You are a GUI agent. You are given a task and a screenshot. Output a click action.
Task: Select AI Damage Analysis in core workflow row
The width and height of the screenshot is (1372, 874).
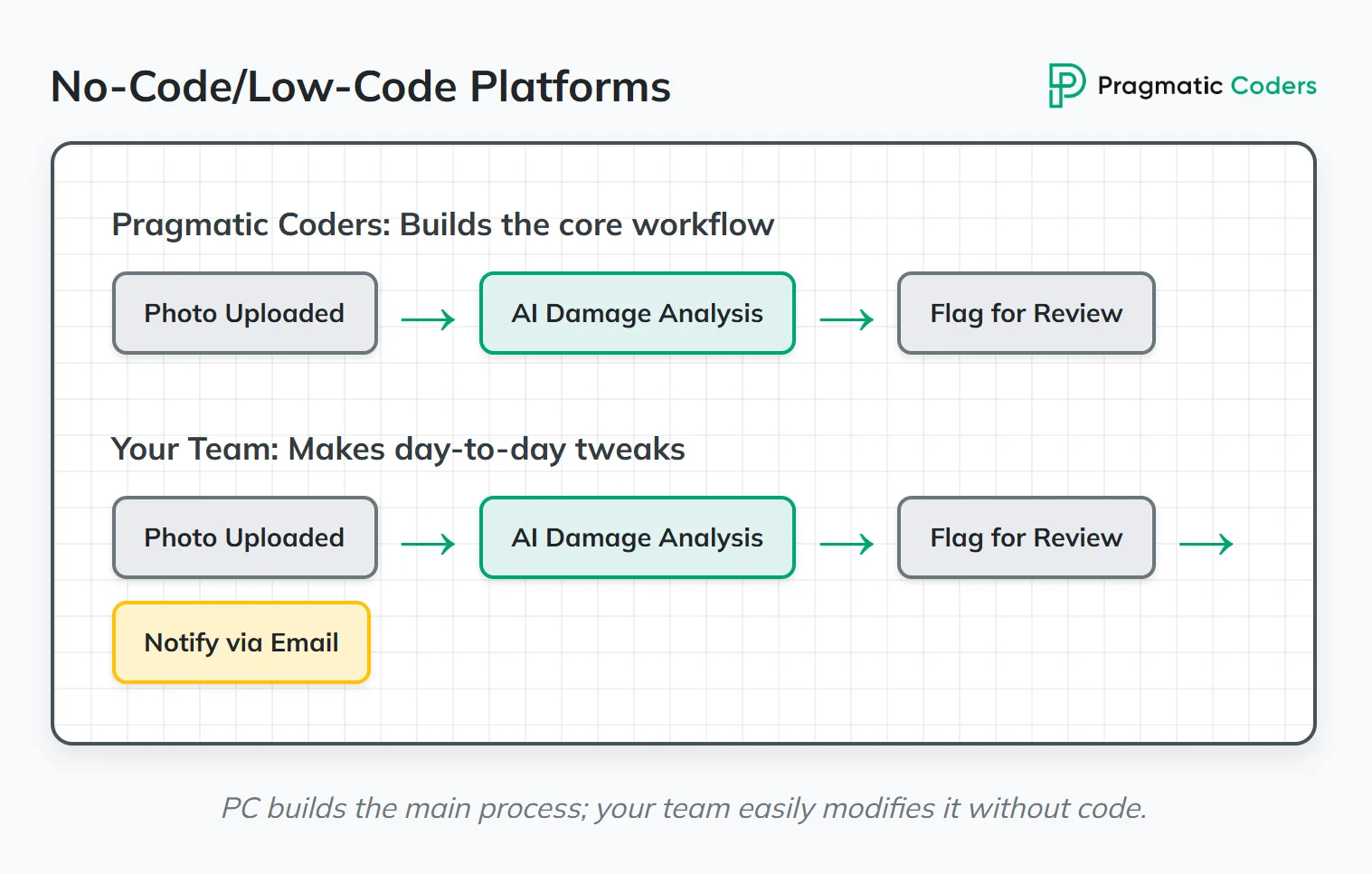click(x=637, y=313)
